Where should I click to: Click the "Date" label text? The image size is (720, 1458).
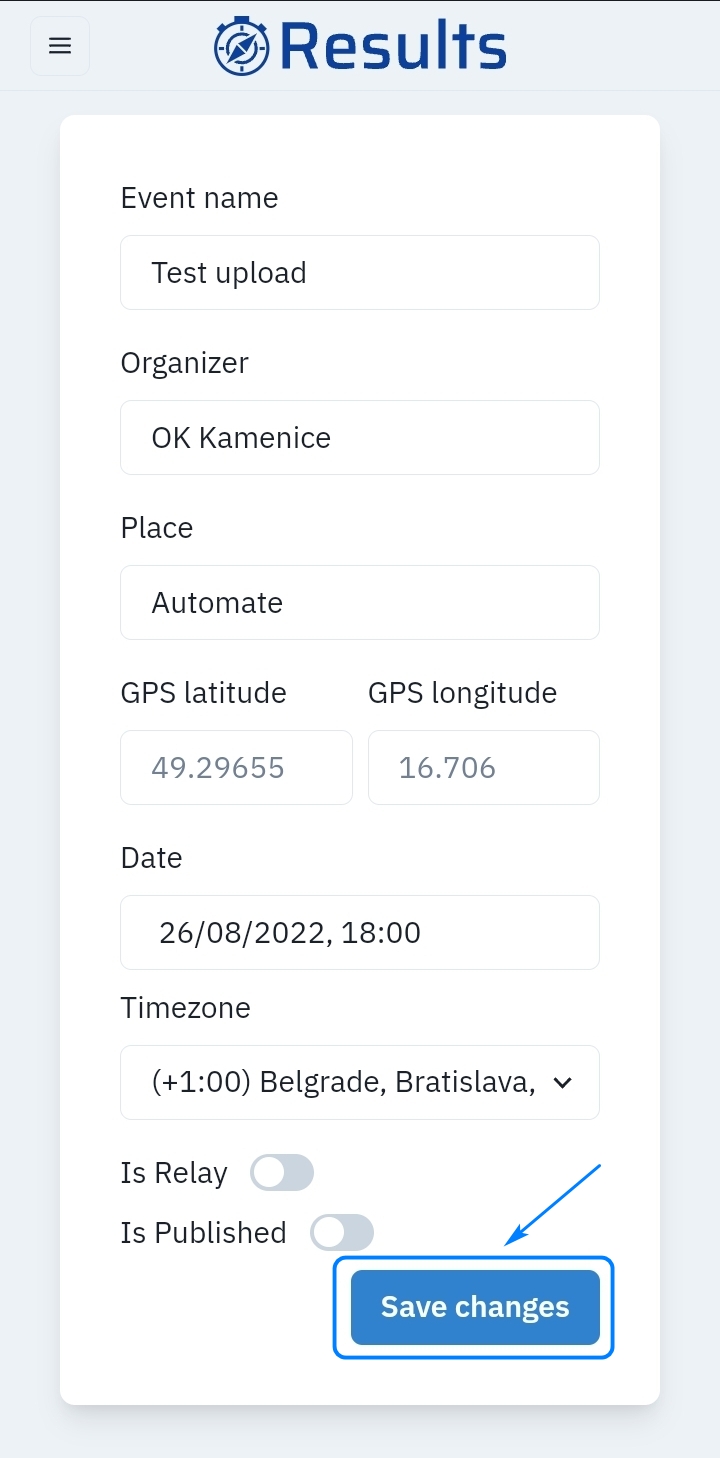151,858
